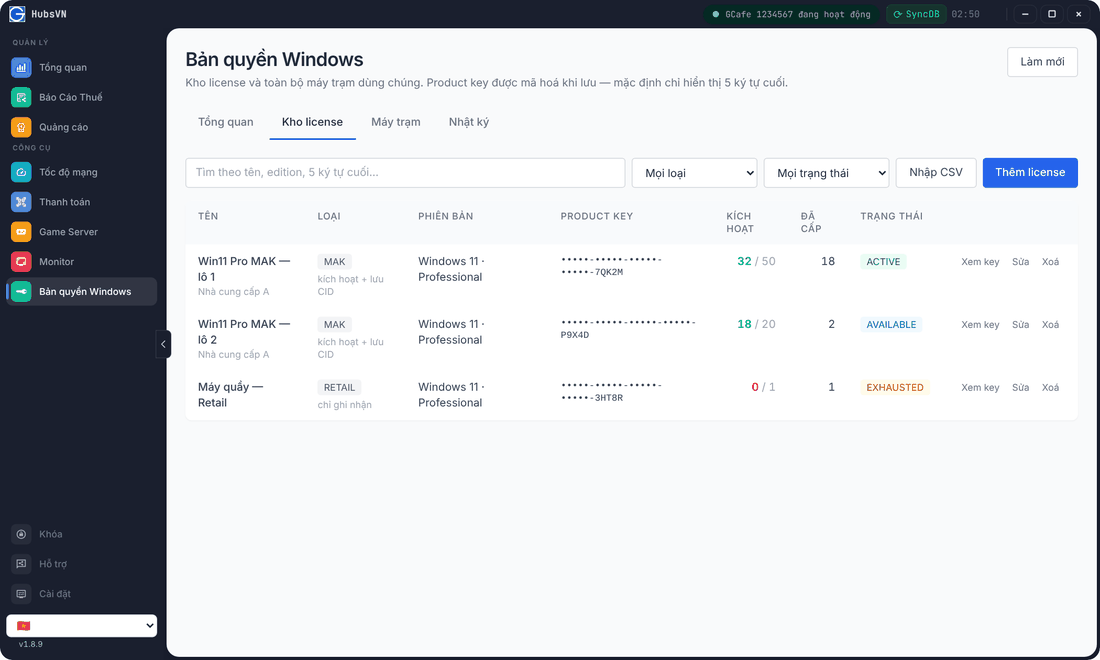Open Monitor sidebar icon
Image resolution: width=1100 pixels, height=660 pixels.
coord(21,262)
